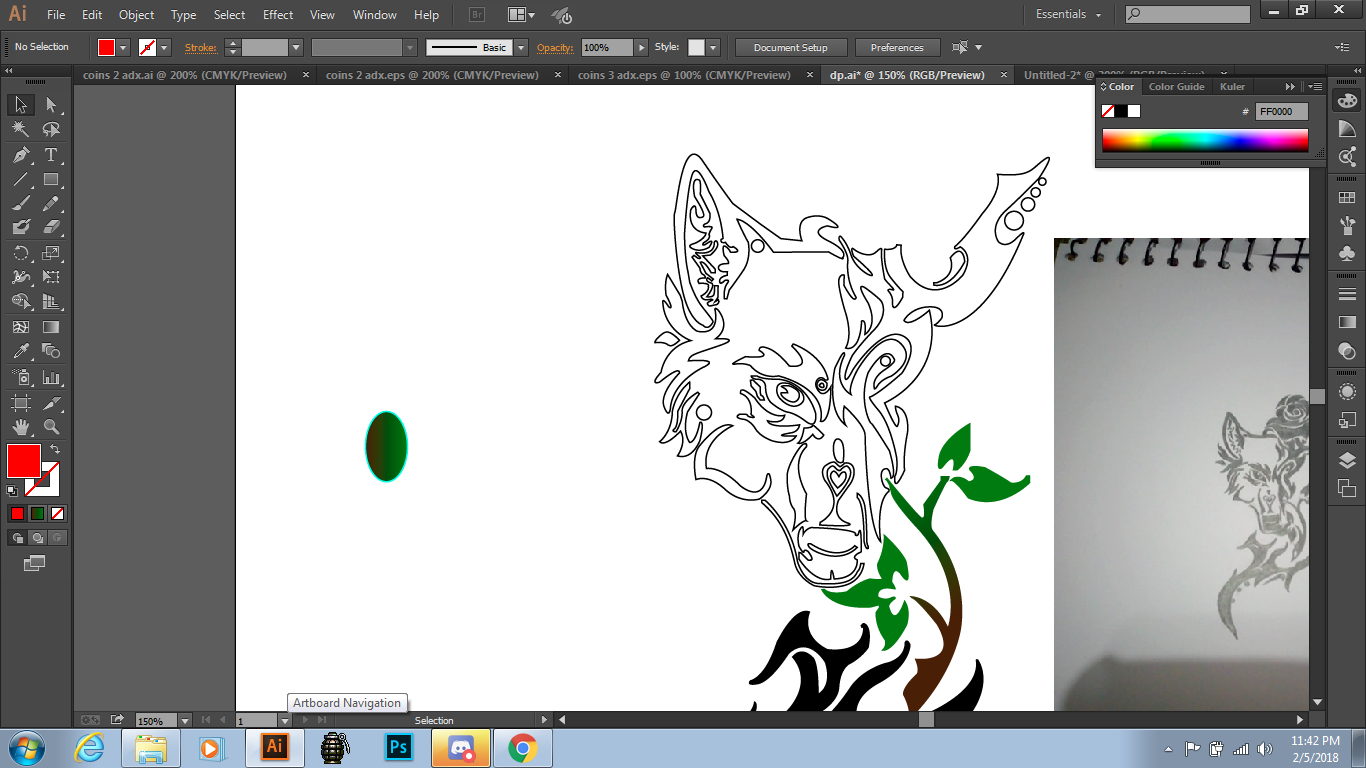The width and height of the screenshot is (1366, 768).
Task: Open Photoshop from the Windows taskbar
Action: pyautogui.click(x=399, y=748)
